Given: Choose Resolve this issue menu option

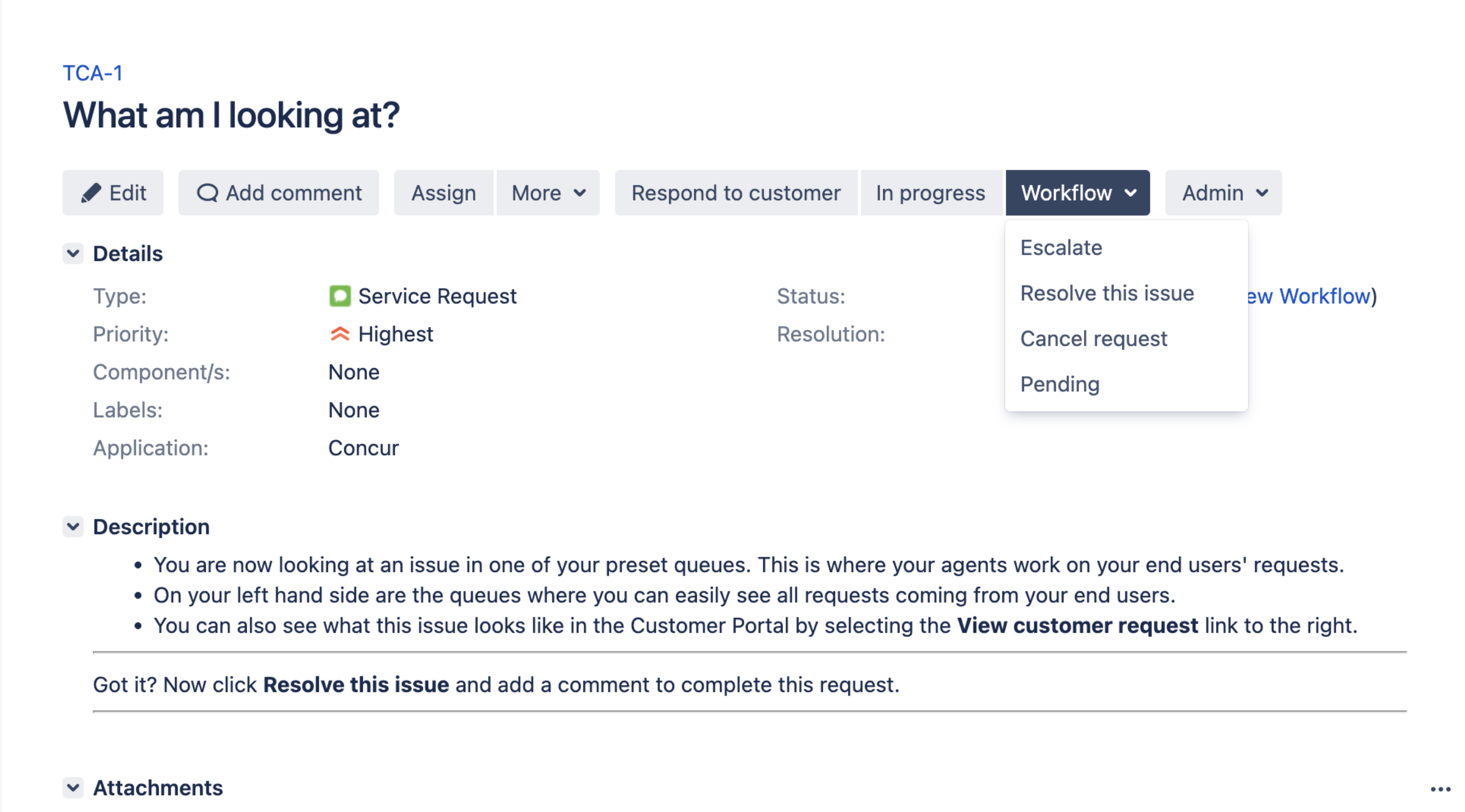Looking at the screenshot, I should tap(1107, 293).
